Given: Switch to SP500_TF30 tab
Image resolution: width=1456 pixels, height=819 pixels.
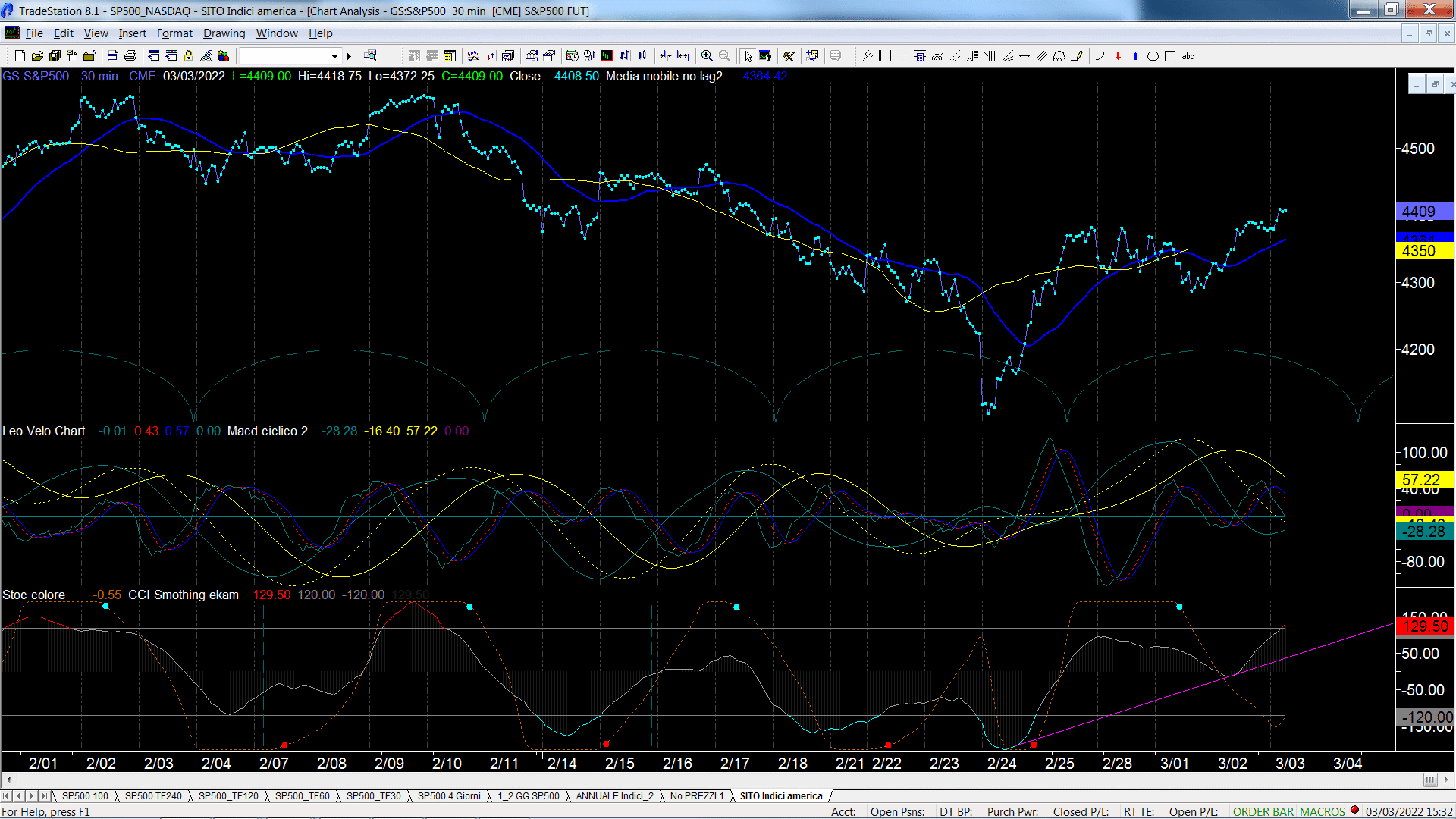Looking at the screenshot, I should pyautogui.click(x=374, y=795).
